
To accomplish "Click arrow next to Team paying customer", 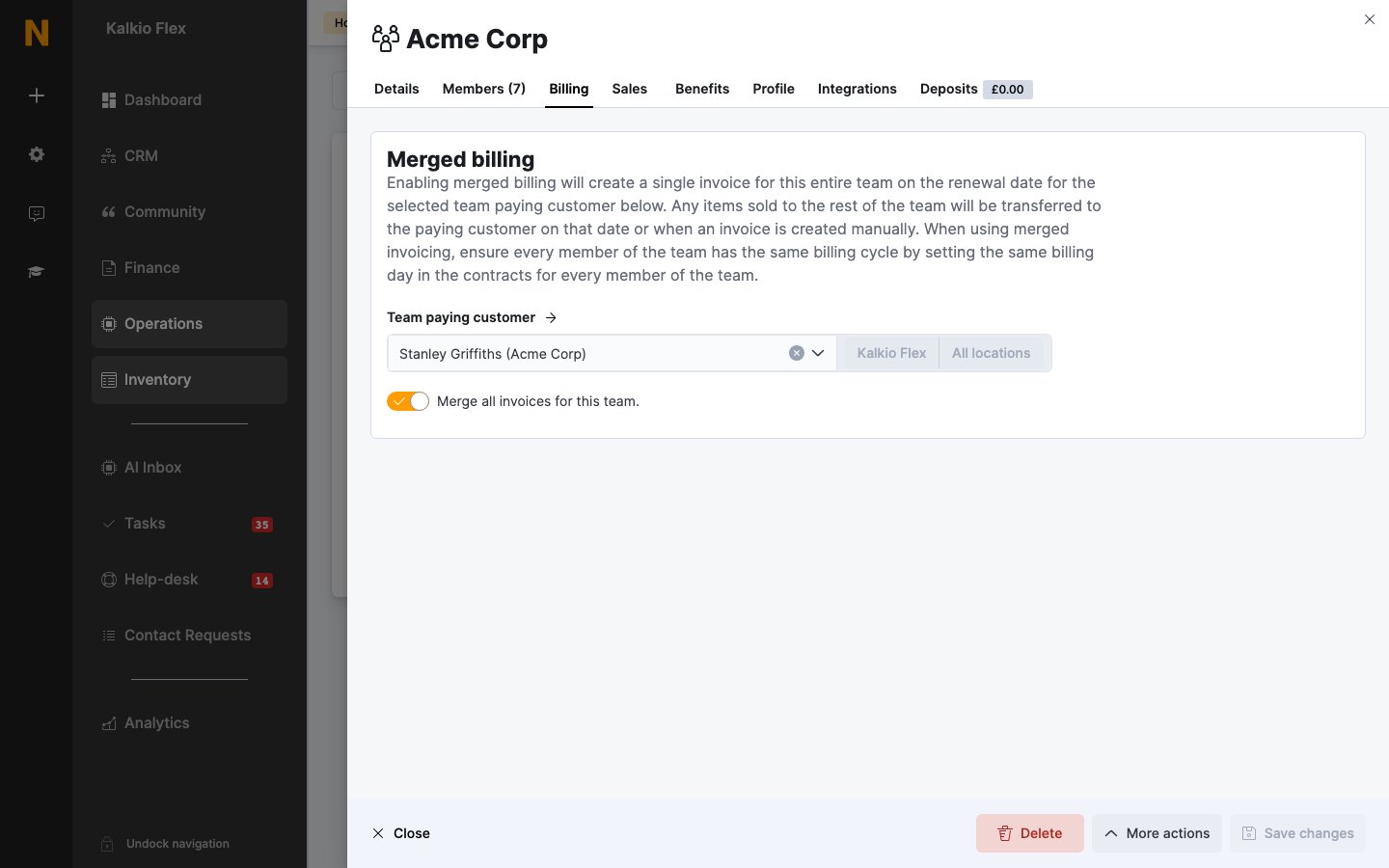I will click(551, 317).
